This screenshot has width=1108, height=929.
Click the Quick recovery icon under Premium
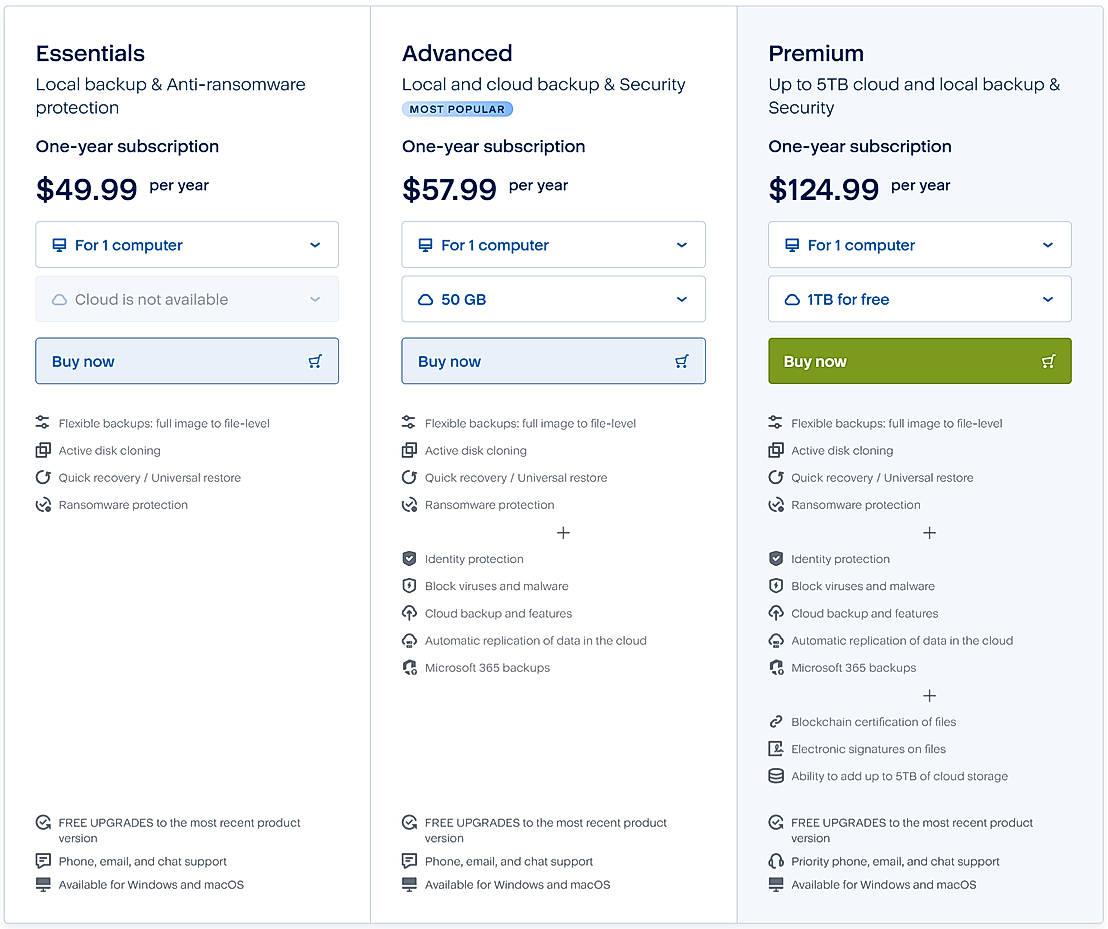tap(776, 478)
